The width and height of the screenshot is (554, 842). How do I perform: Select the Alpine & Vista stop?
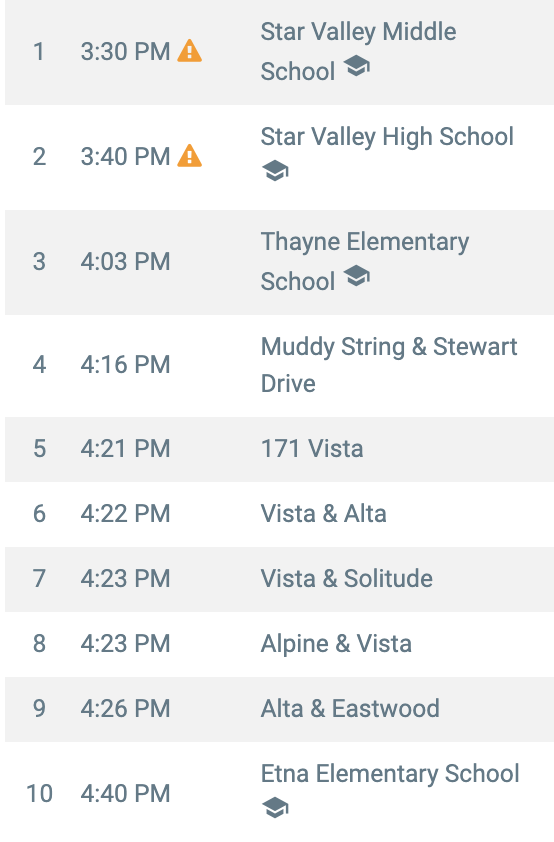click(x=279, y=644)
